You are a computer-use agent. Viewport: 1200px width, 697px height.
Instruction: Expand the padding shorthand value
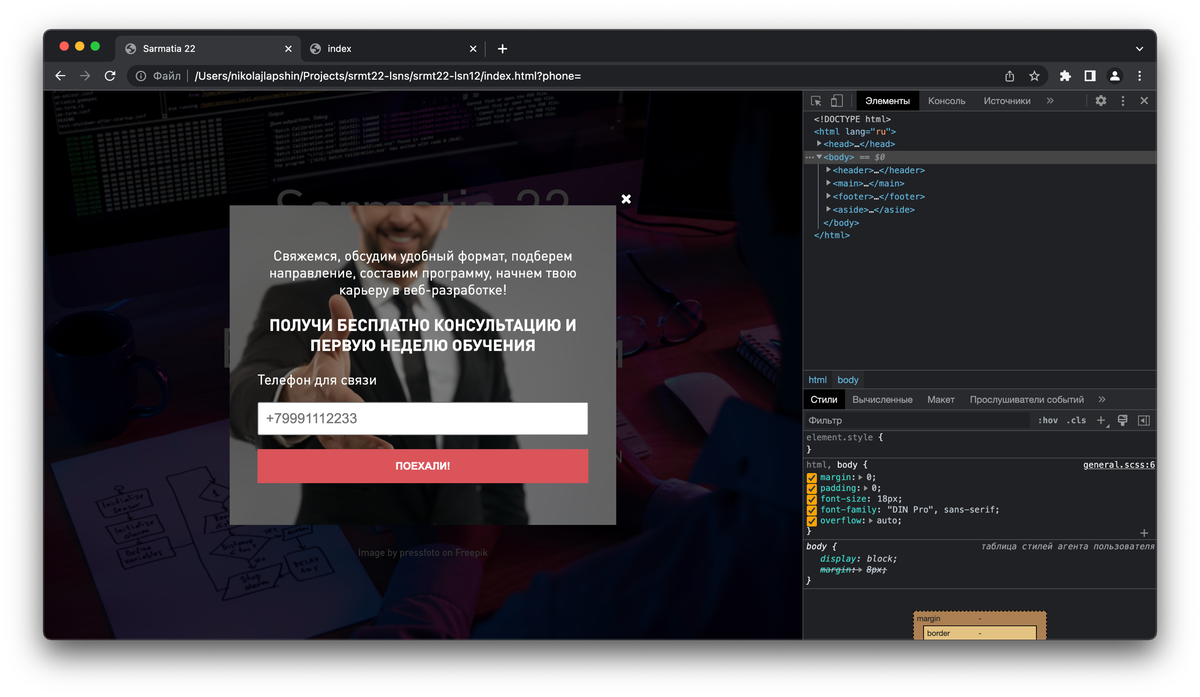tap(866, 489)
